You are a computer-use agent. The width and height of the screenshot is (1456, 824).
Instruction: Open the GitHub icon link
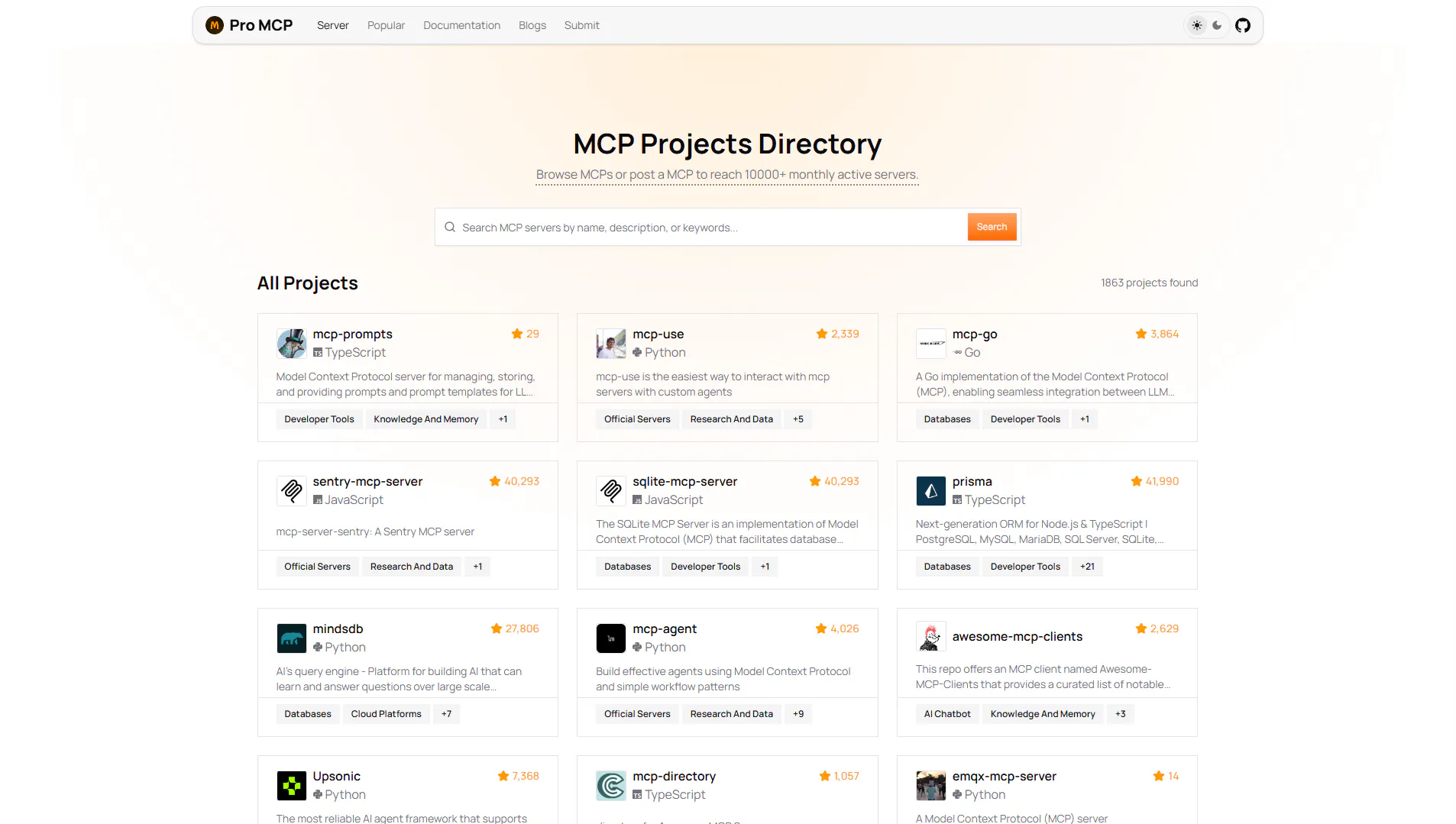point(1243,25)
